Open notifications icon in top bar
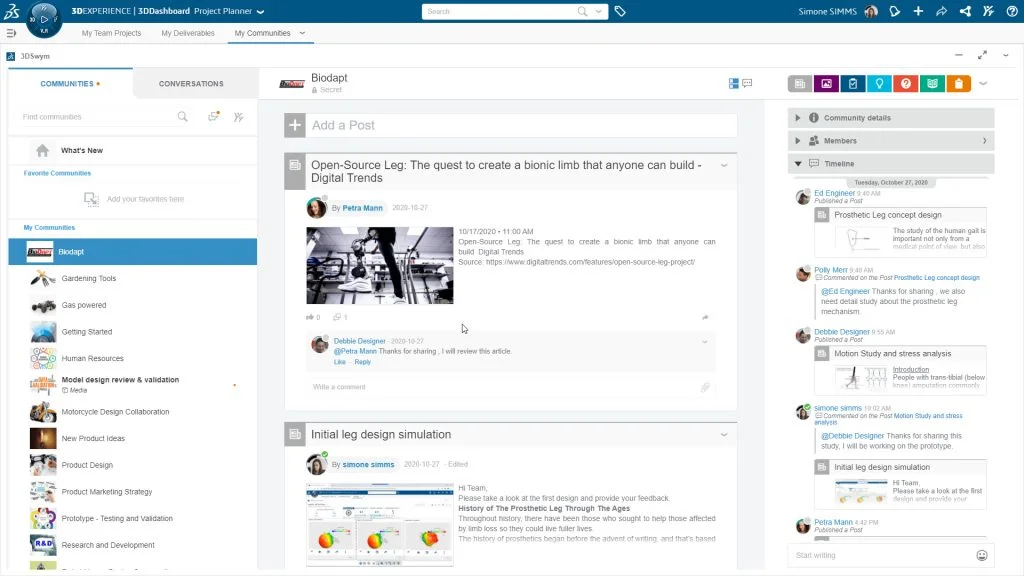 895,11
